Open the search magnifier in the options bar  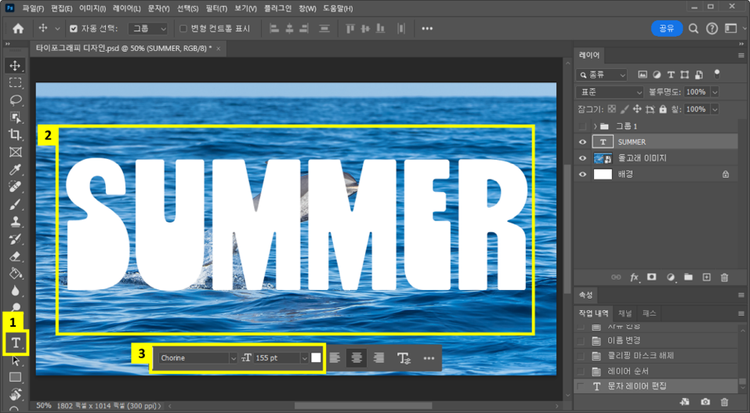pyautogui.click(x=693, y=29)
